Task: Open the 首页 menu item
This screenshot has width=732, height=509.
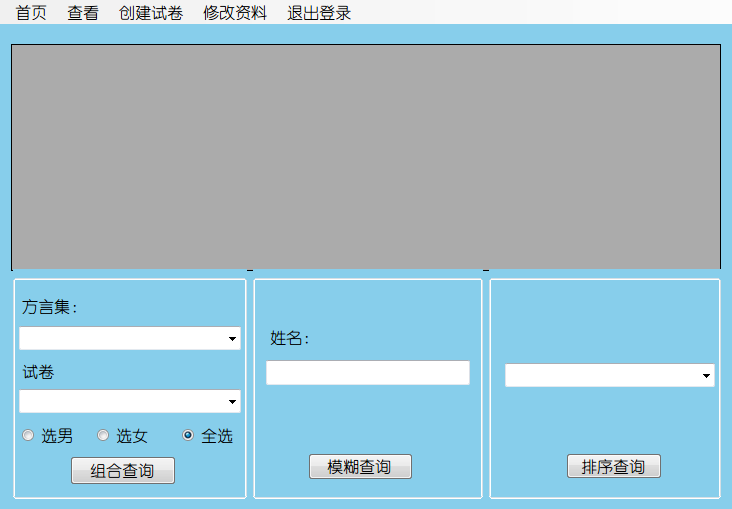Action: click(31, 13)
